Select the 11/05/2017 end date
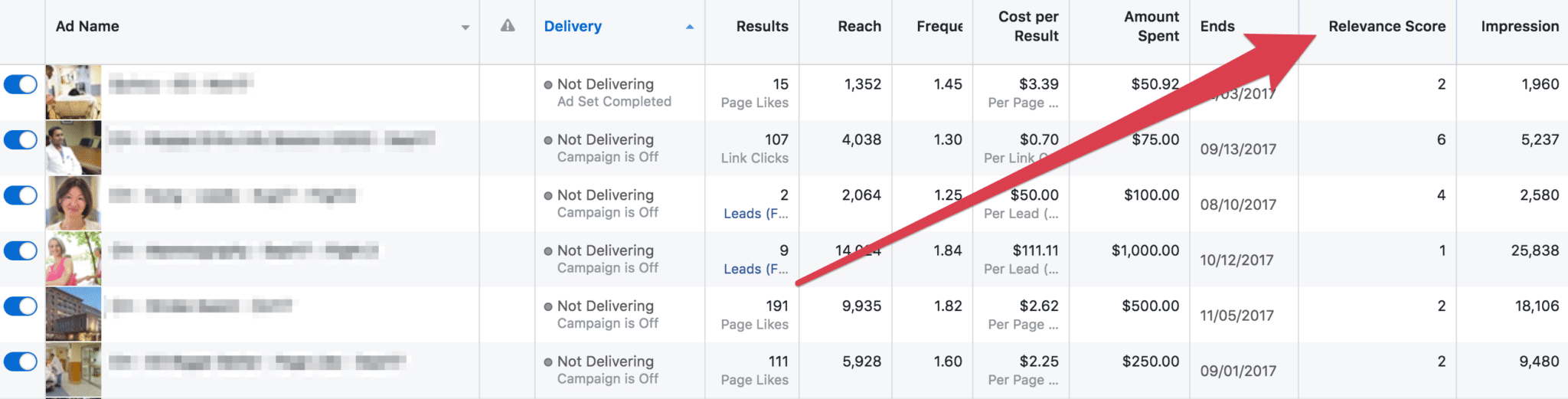The image size is (1568, 399). coord(1236,316)
